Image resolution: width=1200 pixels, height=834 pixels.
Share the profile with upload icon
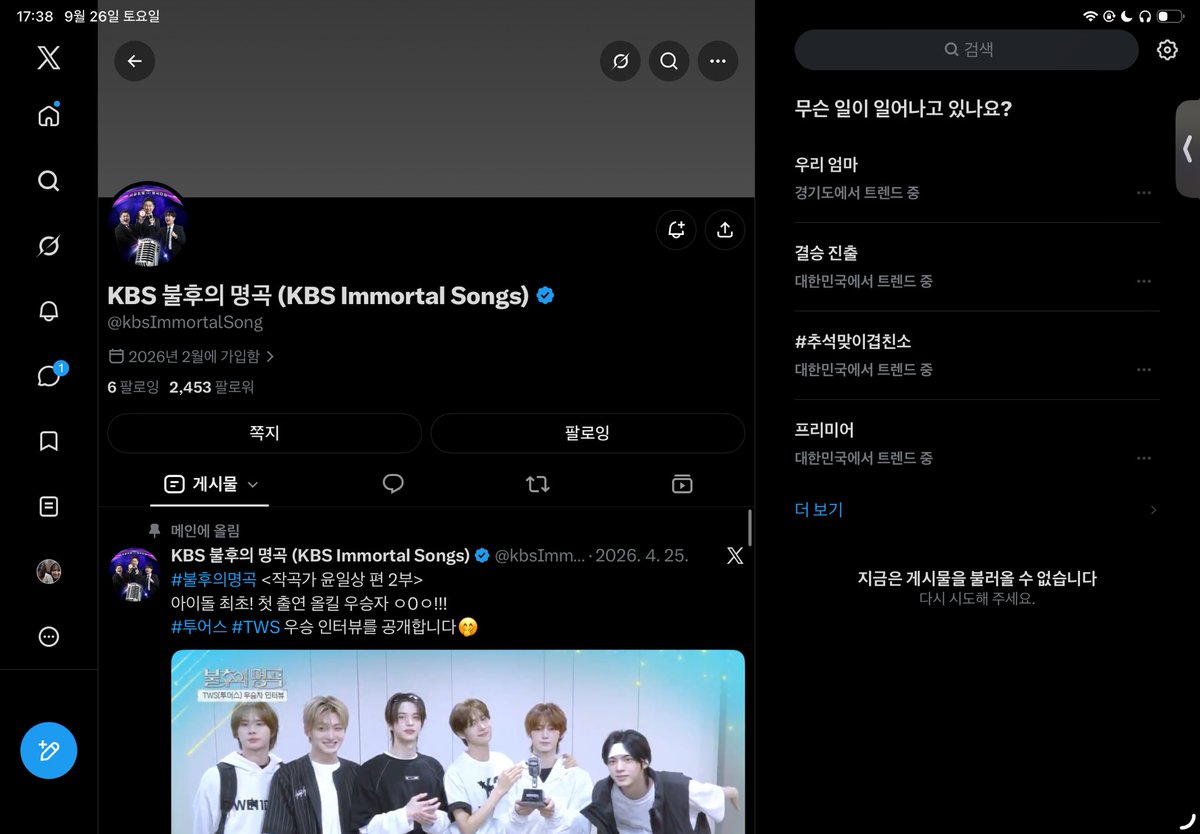click(x=725, y=229)
